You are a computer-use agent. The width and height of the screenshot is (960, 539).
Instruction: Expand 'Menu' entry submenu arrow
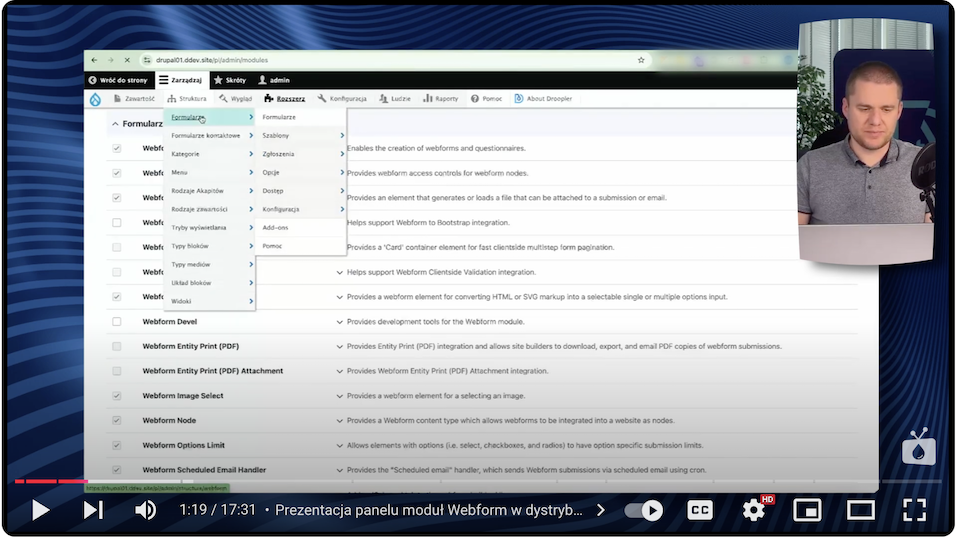251,172
